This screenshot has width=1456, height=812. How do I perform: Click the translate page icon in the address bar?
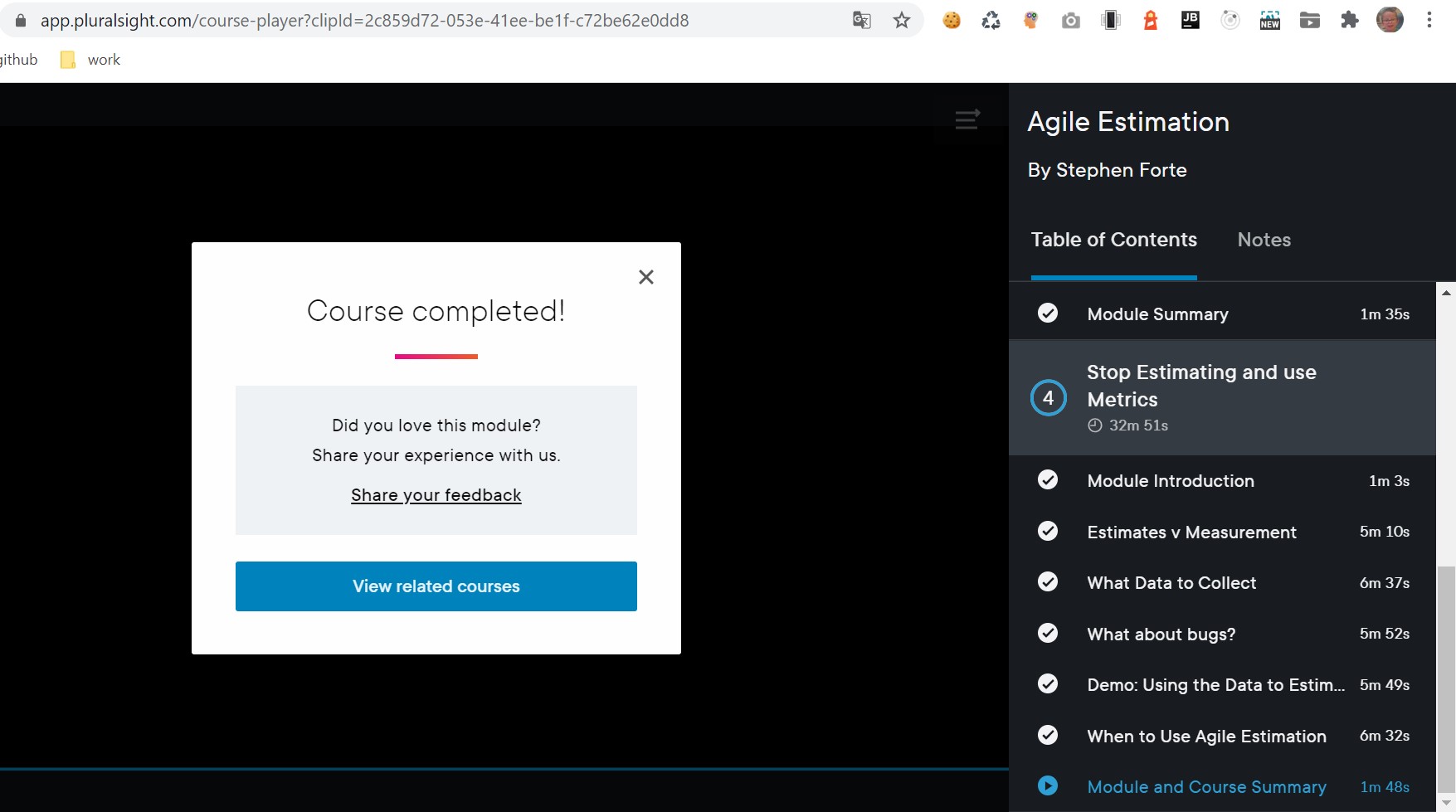click(862, 21)
